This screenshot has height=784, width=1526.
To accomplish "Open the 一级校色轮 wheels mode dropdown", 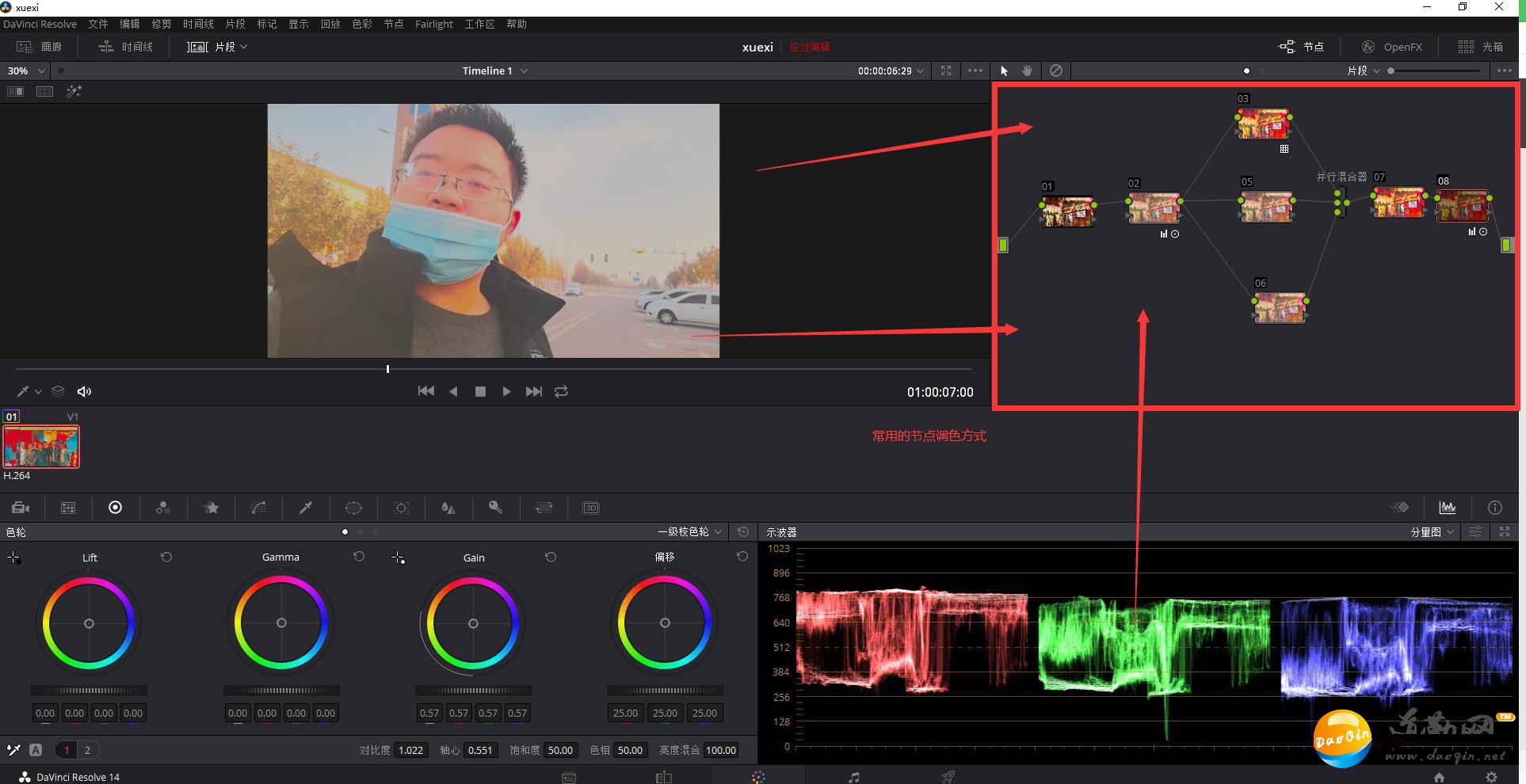I will click(x=690, y=531).
